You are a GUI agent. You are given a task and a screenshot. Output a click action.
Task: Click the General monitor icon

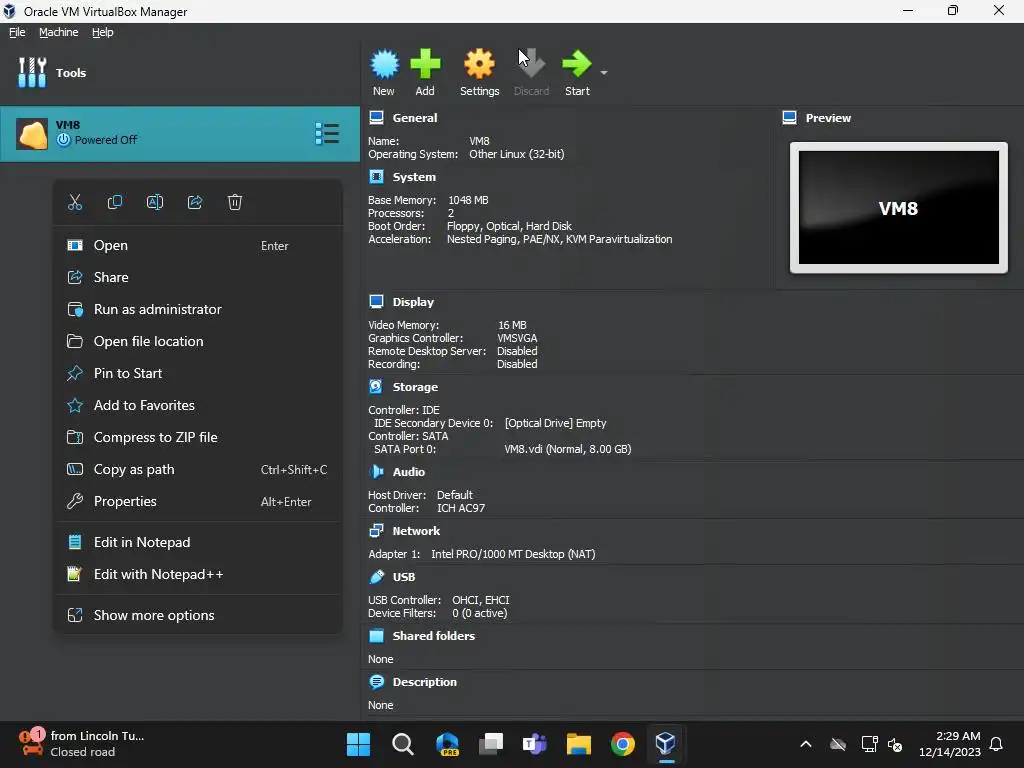(377, 118)
